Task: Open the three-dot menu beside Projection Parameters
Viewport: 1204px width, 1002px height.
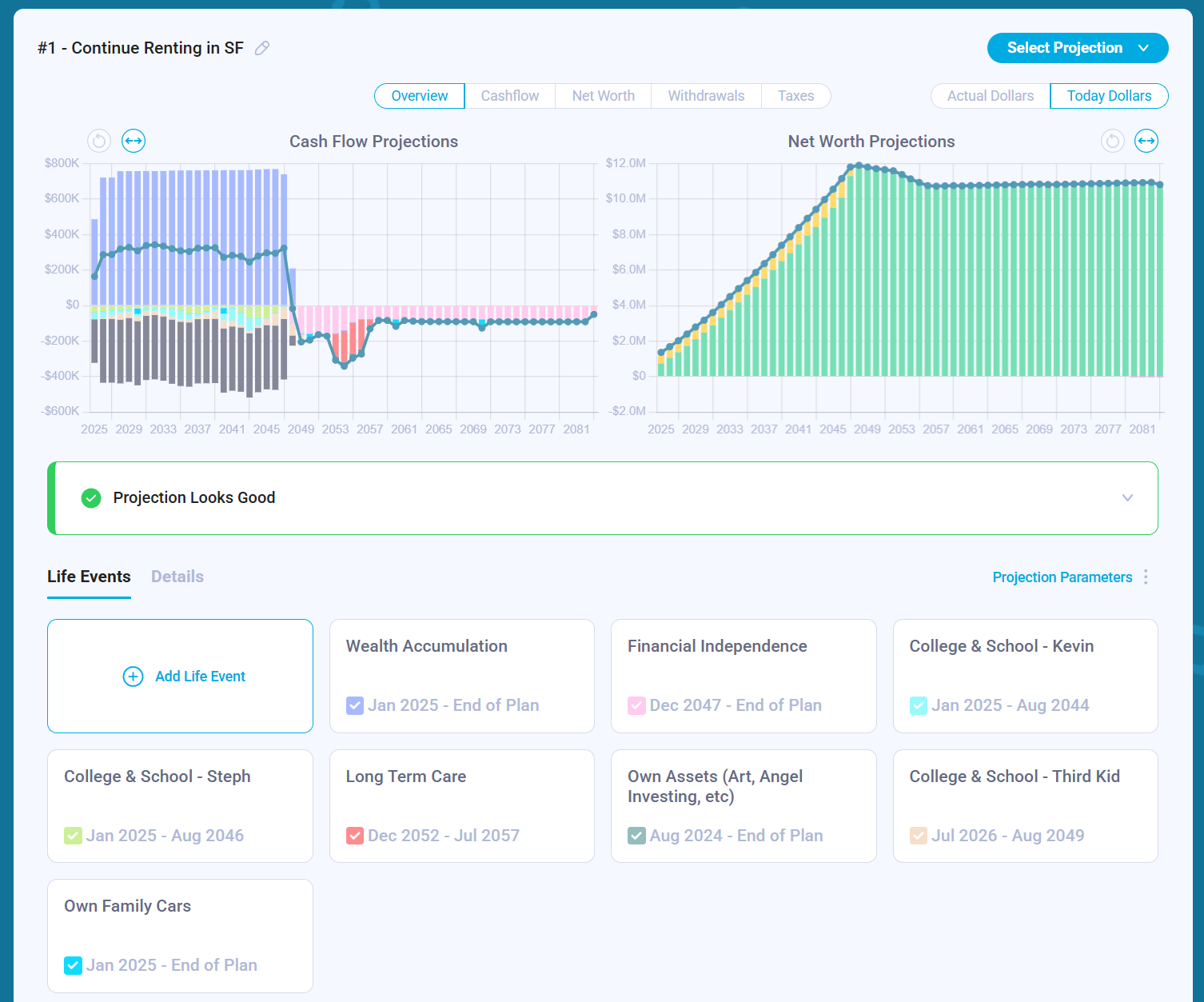Action: (1146, 577)
